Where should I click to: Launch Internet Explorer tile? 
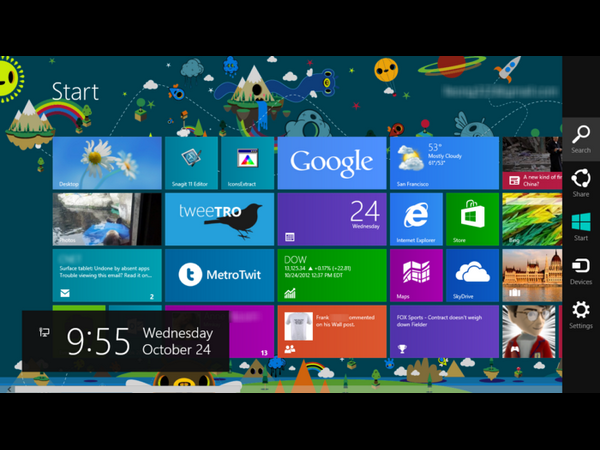(416, 219)
